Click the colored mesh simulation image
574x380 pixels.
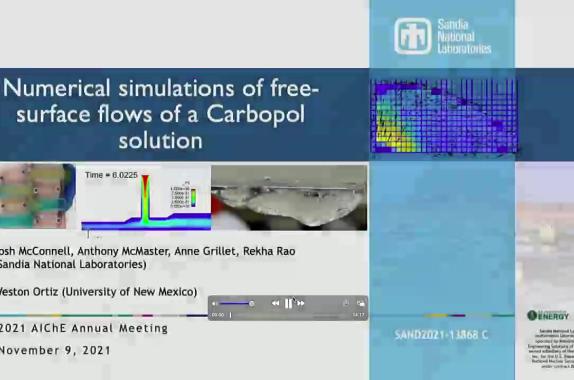pyautogui.click(x=444, y=116)
